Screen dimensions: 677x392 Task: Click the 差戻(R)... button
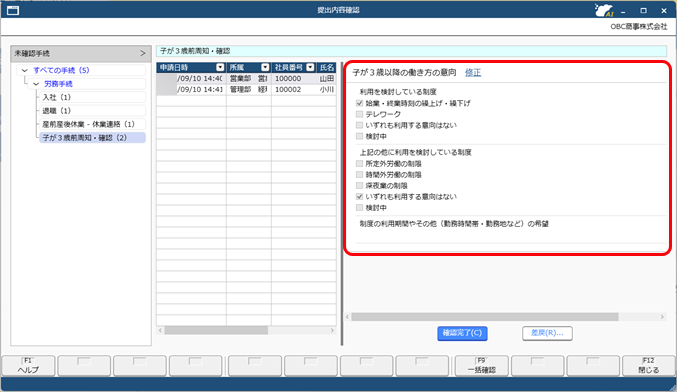[x=547, y=333]
